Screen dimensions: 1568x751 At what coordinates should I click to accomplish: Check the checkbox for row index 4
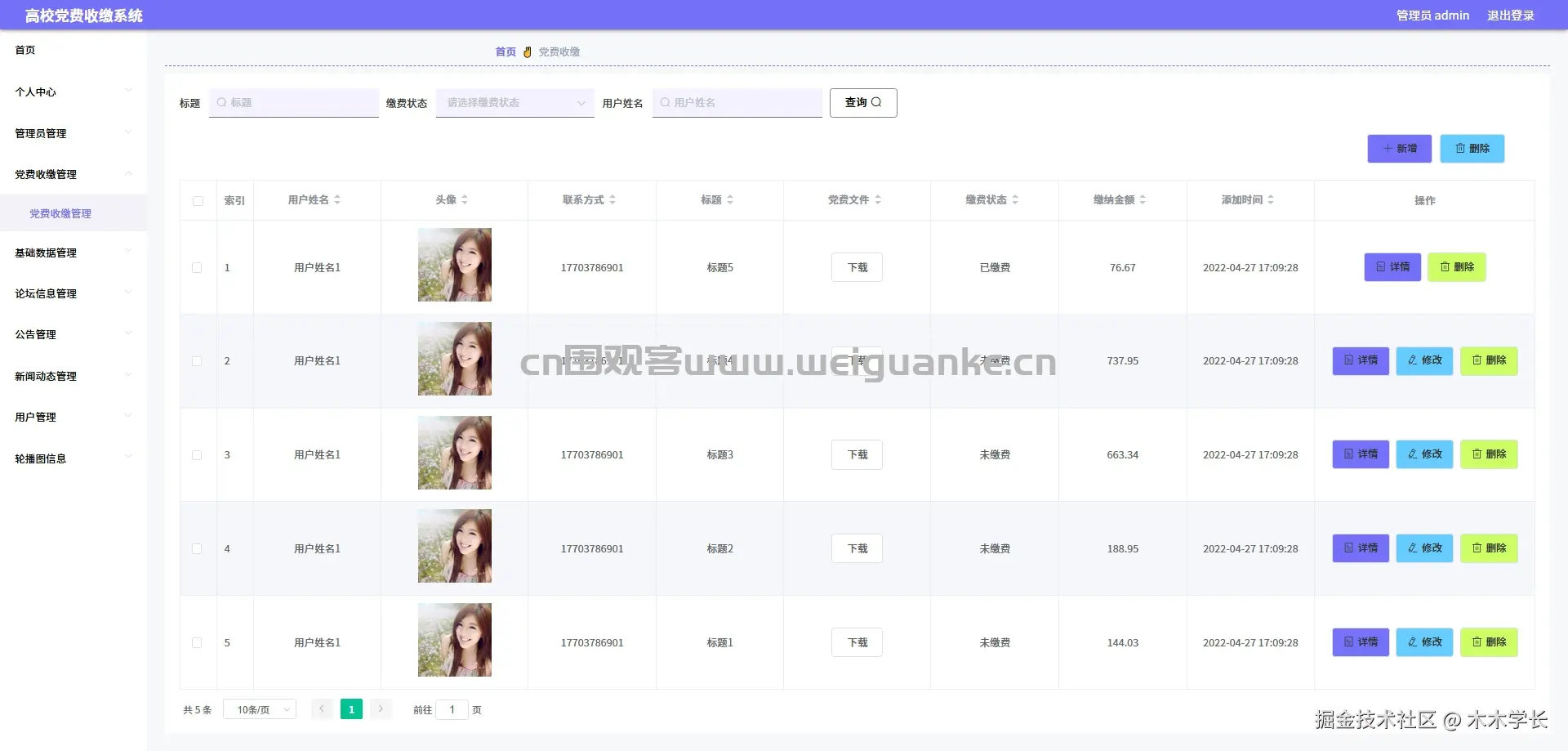pyautogui.click(x=197, y=549)
